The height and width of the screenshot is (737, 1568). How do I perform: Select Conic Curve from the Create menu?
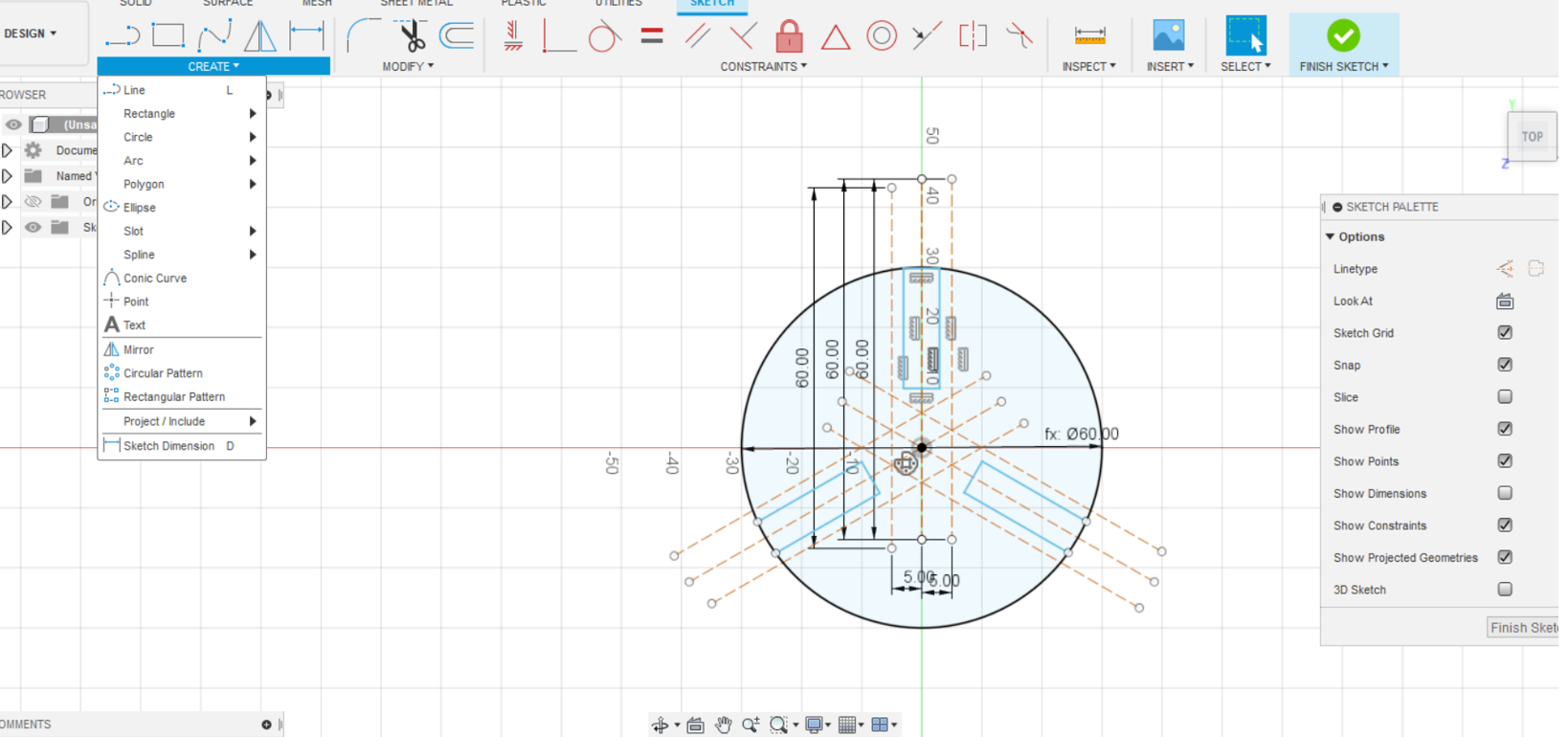pos(181,279)
